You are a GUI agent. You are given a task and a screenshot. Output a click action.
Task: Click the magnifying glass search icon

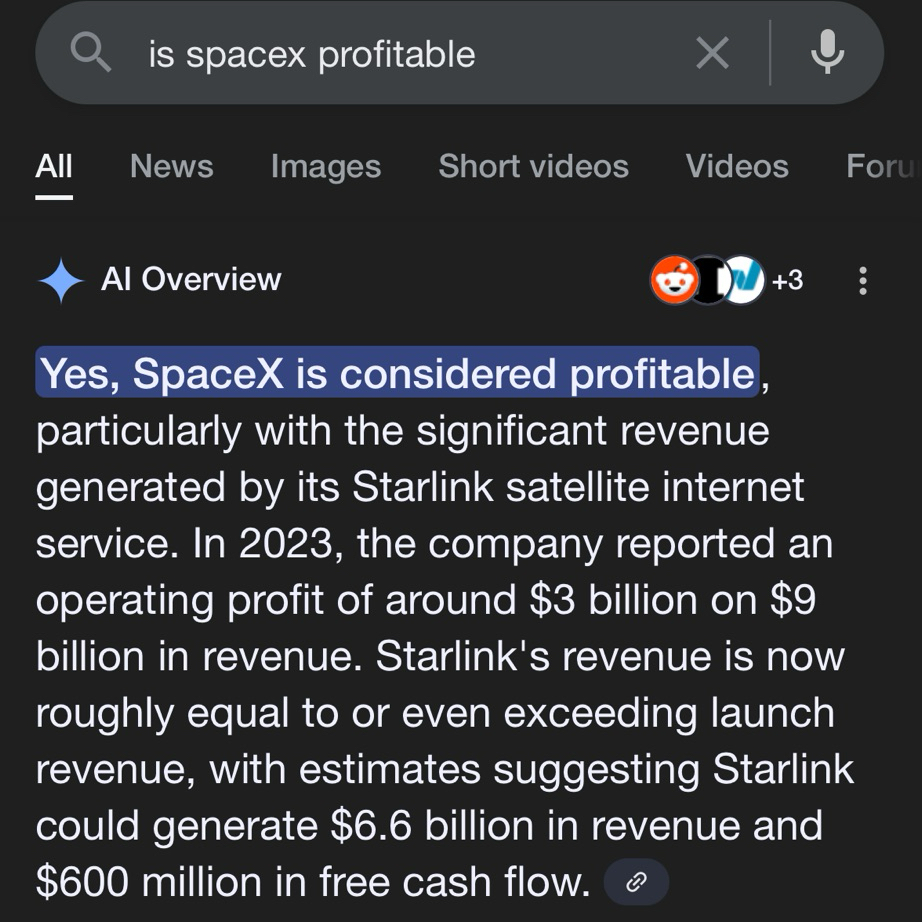click(x=91, y=53)
